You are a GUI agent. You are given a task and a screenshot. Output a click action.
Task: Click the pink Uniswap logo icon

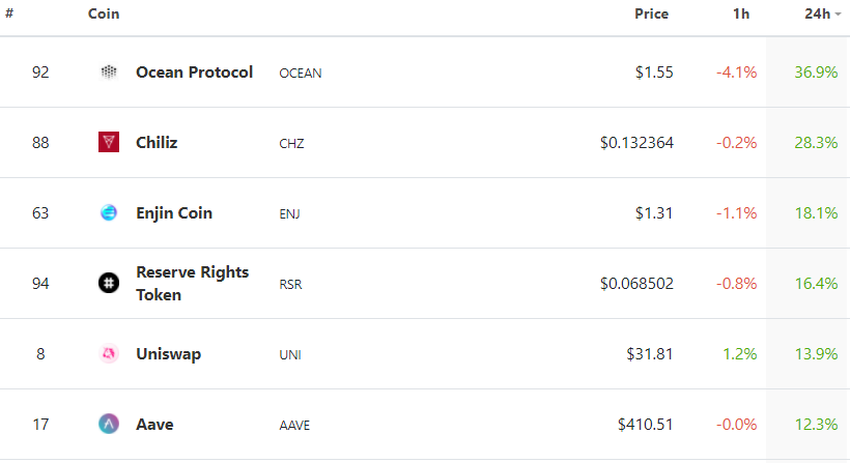tap(109, 354)
